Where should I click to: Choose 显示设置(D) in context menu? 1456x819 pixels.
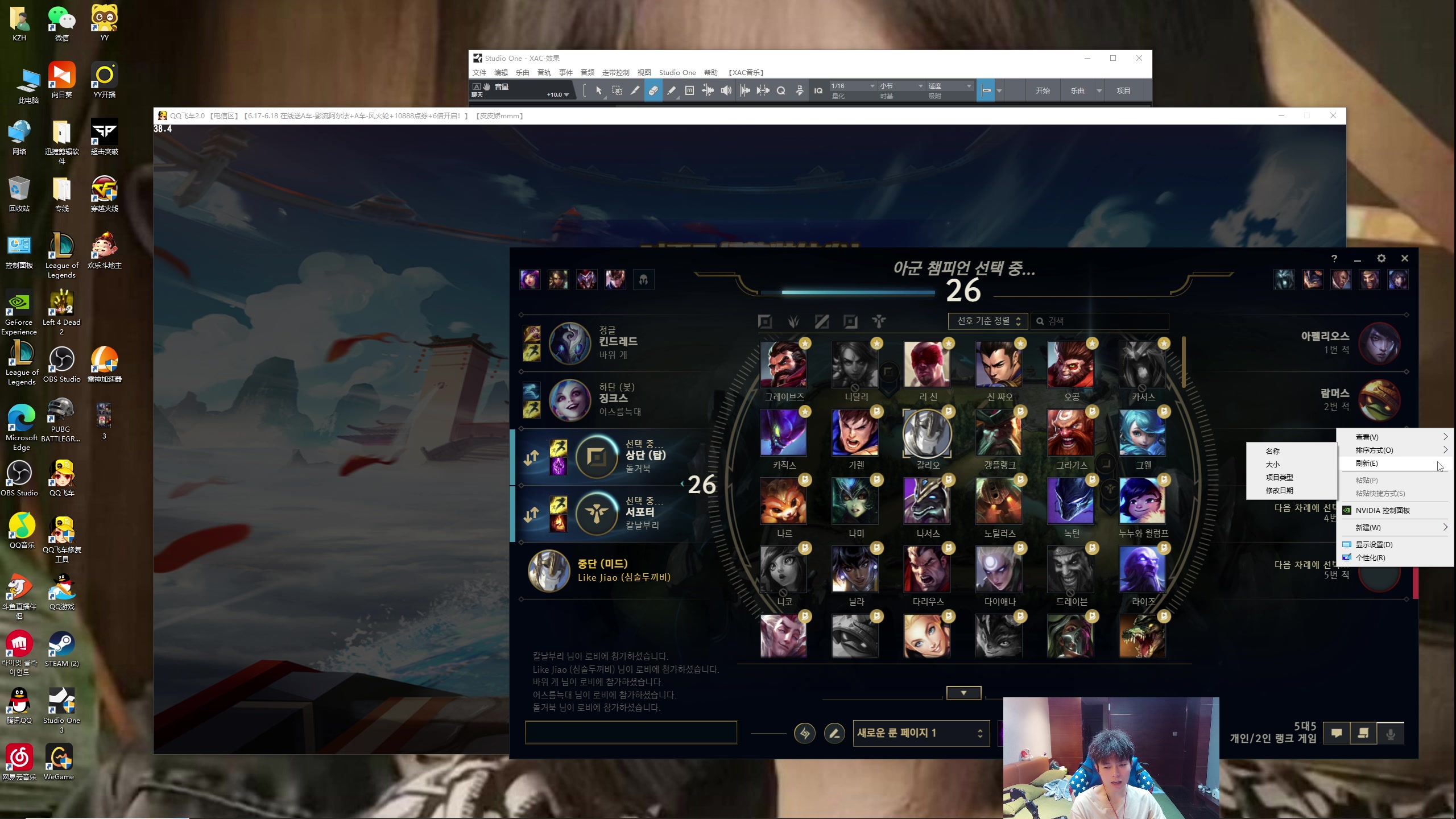point(1395,544)
